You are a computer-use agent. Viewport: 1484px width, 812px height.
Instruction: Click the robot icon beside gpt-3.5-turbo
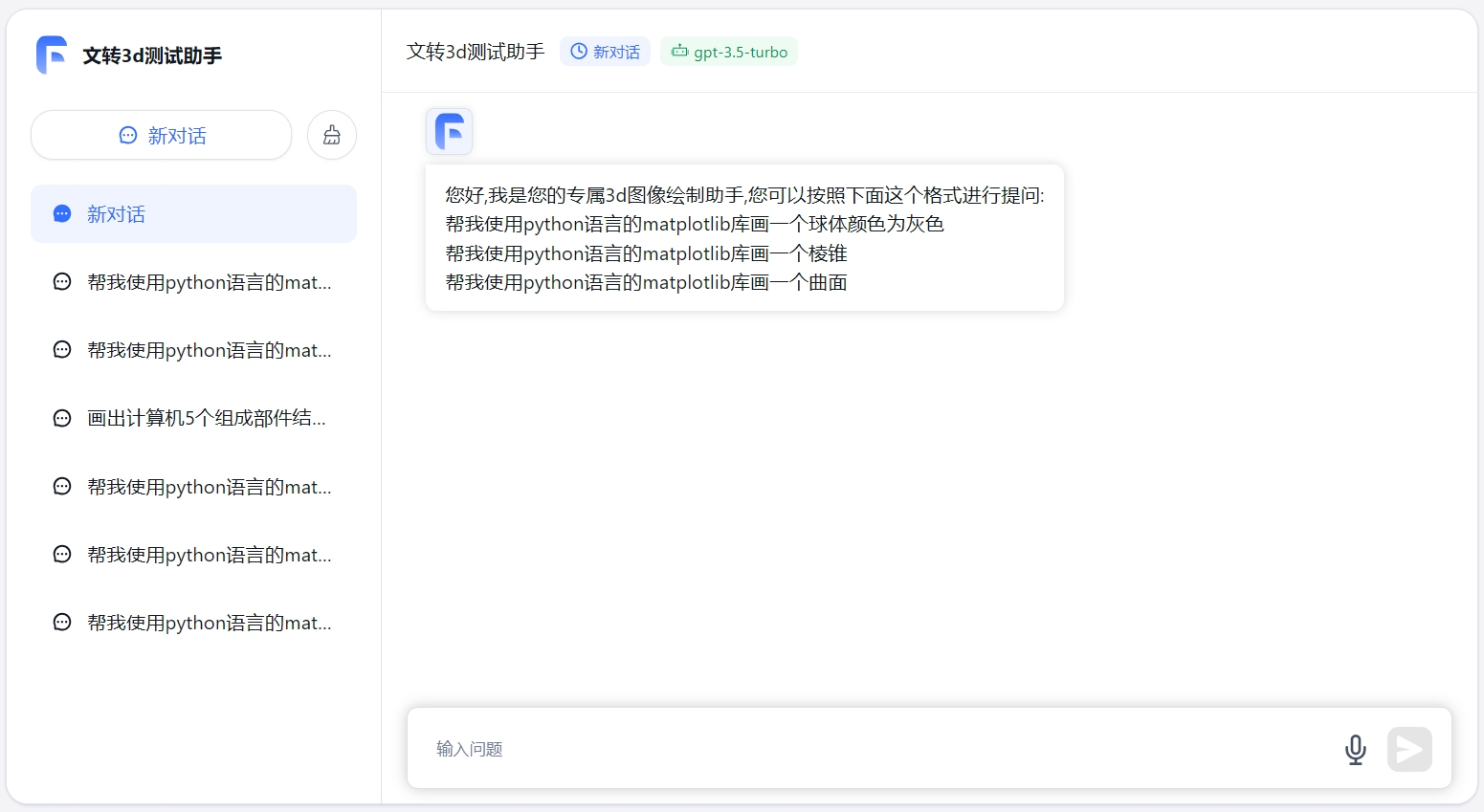click(x=679, y=52)
